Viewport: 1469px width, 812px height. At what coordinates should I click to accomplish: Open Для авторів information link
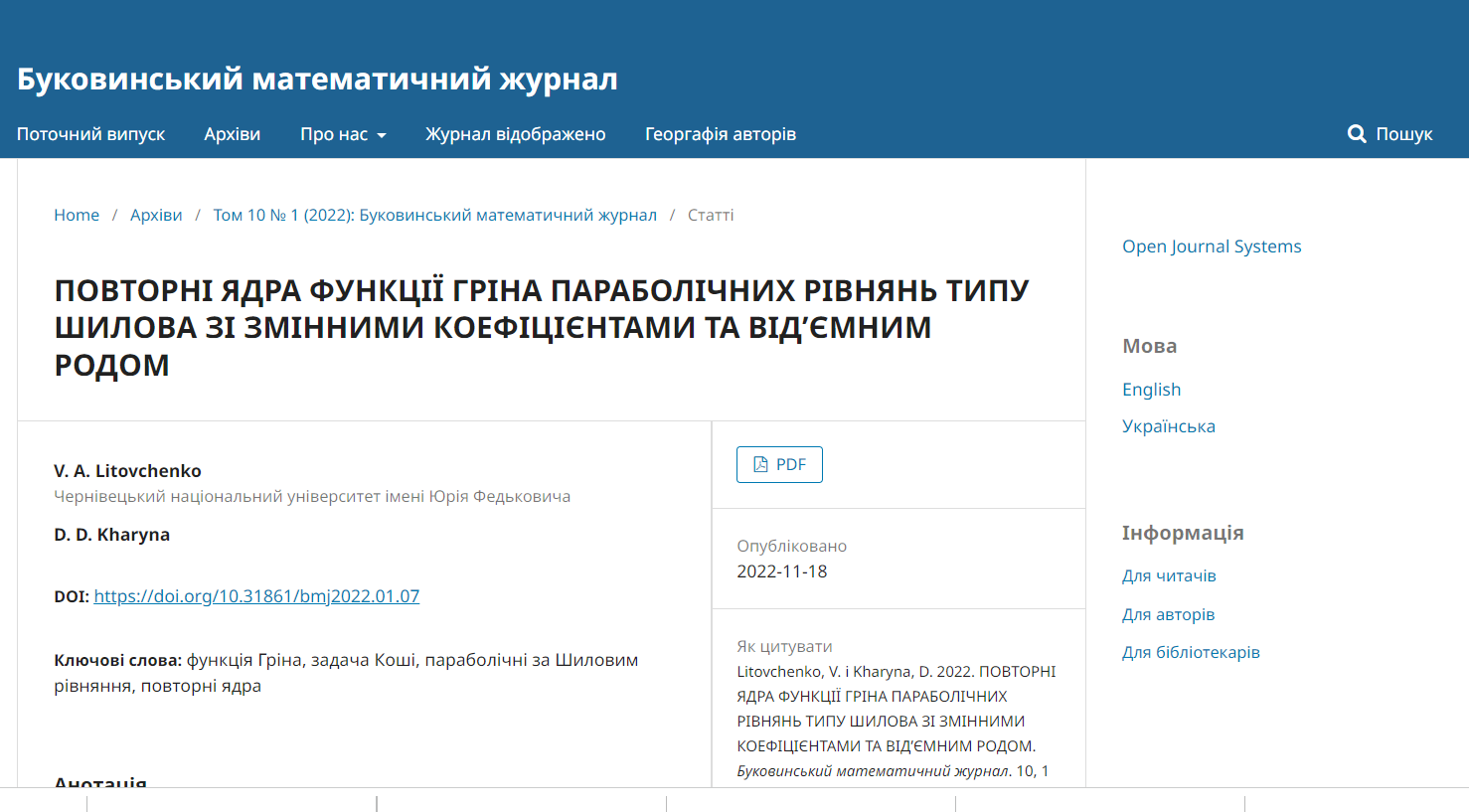tap(1168, 614)
